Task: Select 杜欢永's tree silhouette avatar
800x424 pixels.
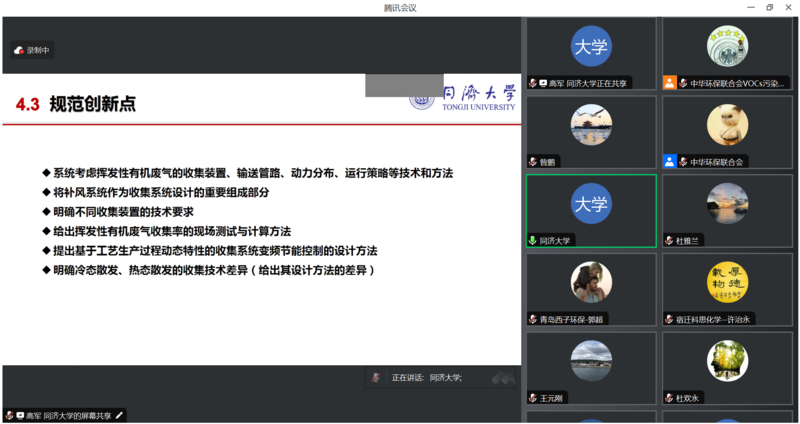Action: coord(727,361)
